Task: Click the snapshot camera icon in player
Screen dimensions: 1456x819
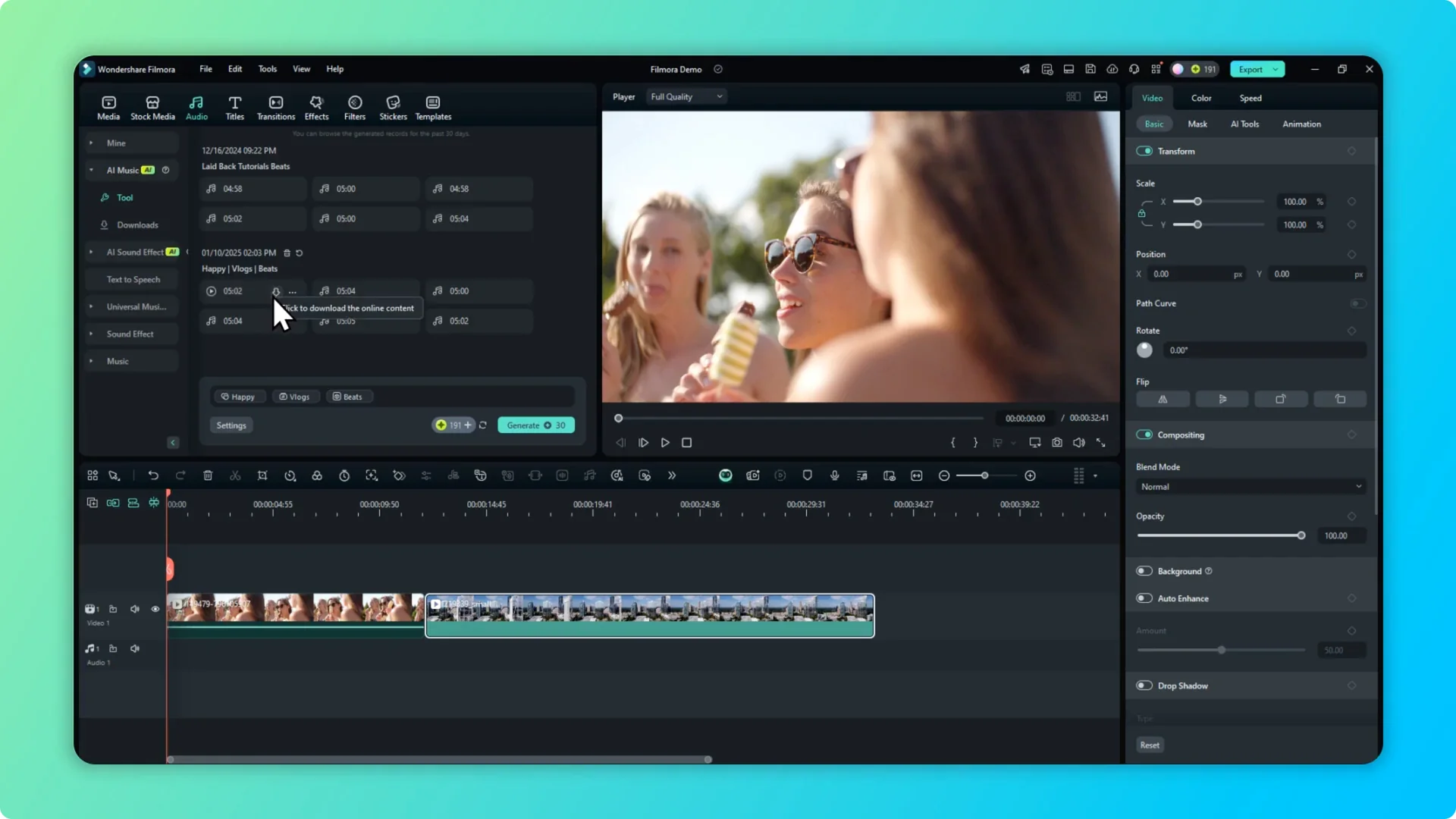Action: 1057,442
